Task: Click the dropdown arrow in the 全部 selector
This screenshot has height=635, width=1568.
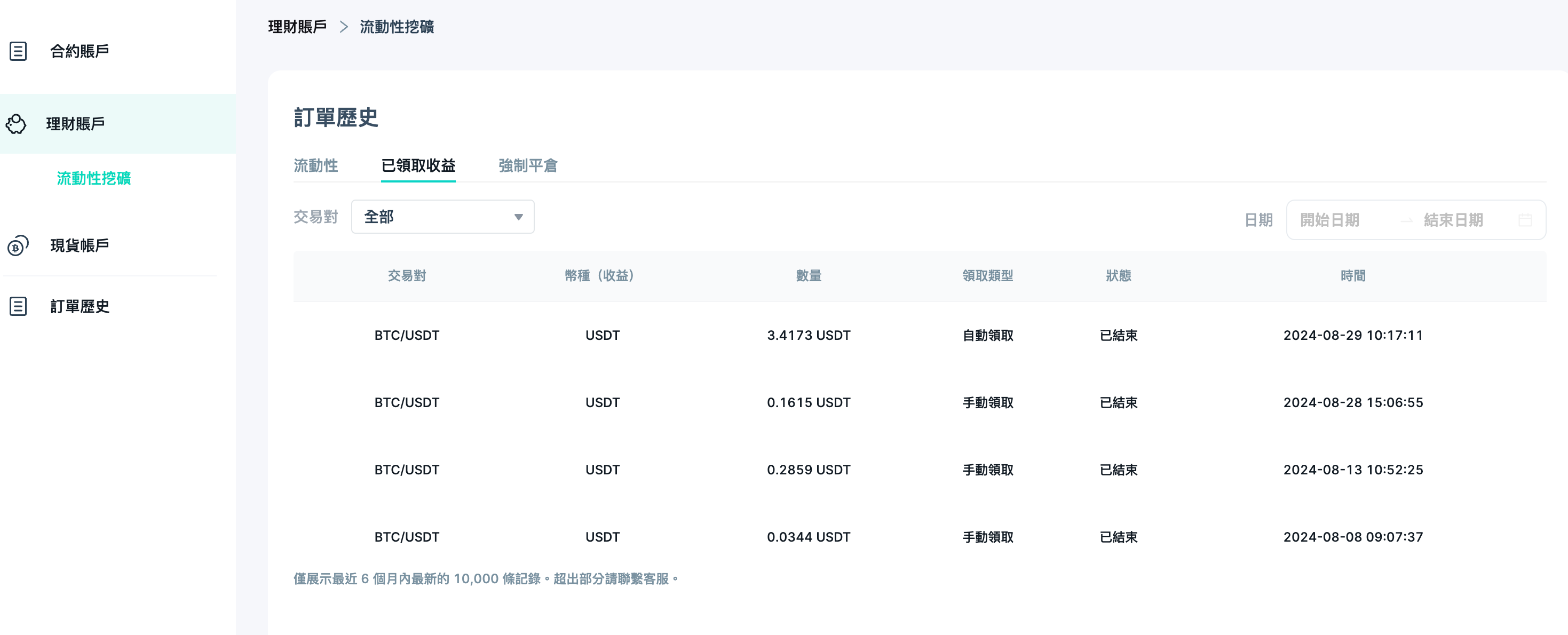Action: (x=518, y=217)
